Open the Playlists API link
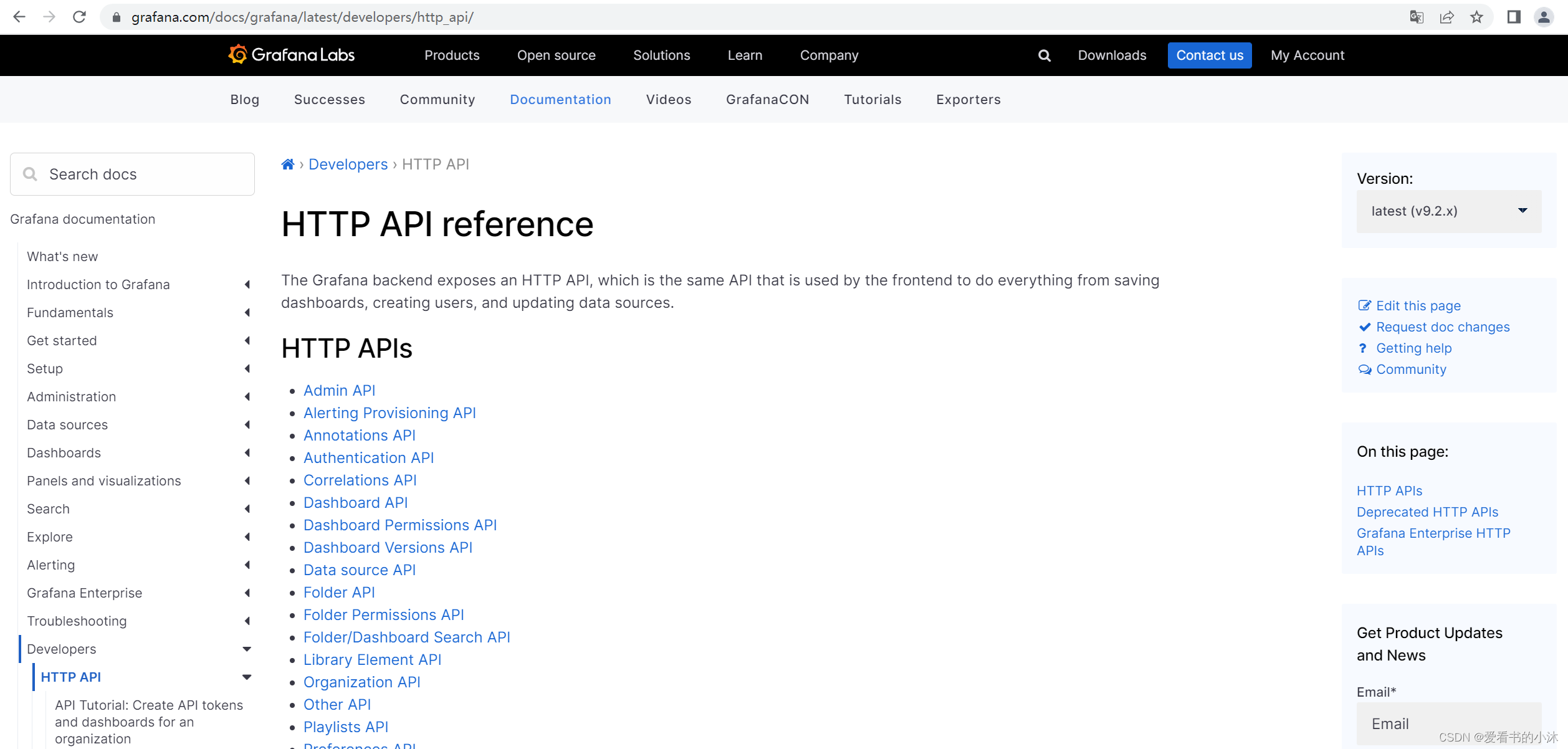 345,727
